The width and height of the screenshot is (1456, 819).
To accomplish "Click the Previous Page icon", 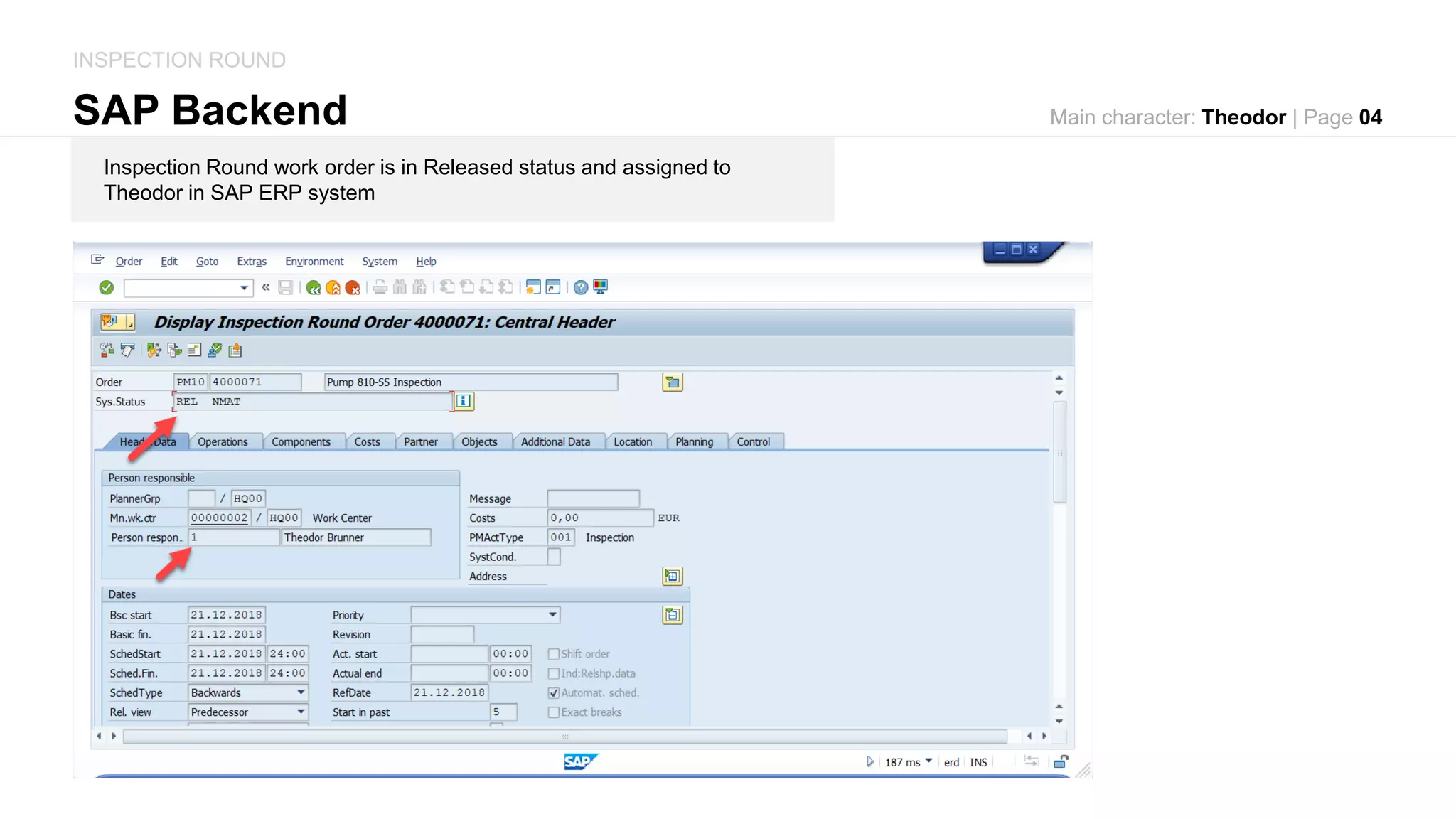I will point(466,287).
